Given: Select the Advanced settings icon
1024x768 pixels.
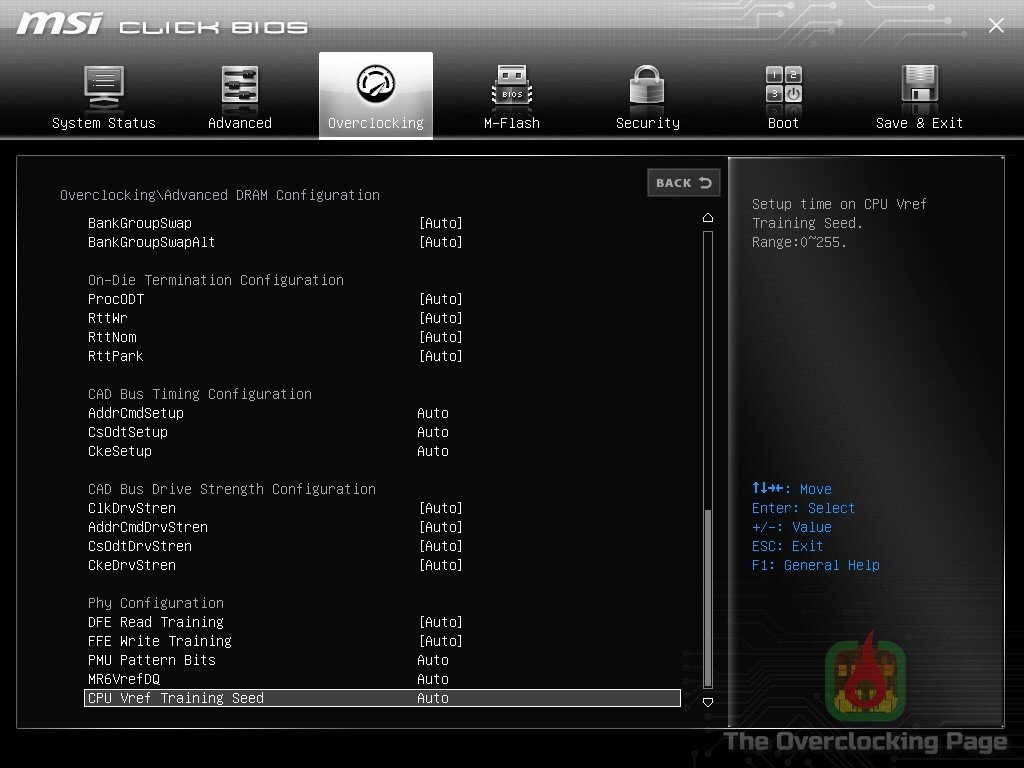Looking at the screenshot, I should 239,95.
